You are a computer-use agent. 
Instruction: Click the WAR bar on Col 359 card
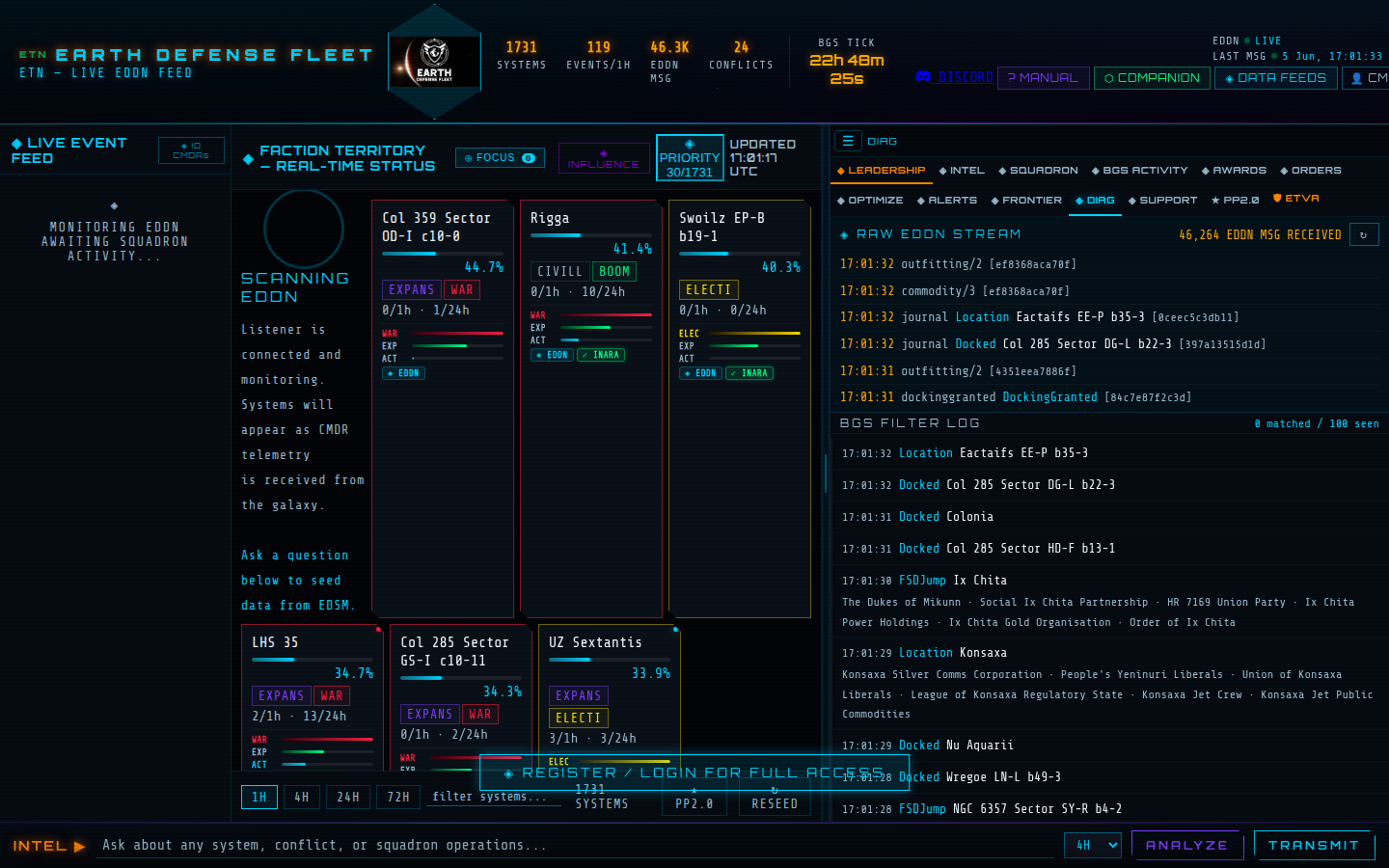pos(457,334)
